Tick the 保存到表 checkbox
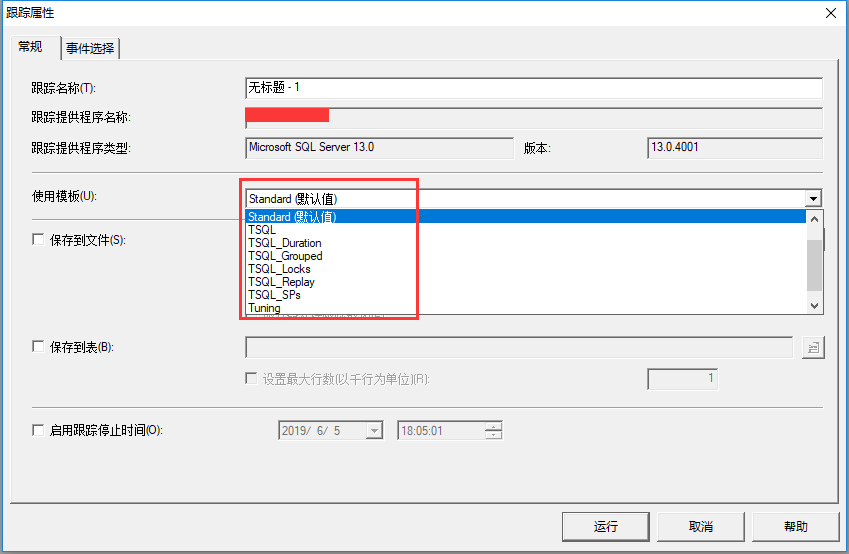Screen dimensions: 849x554 38,347
